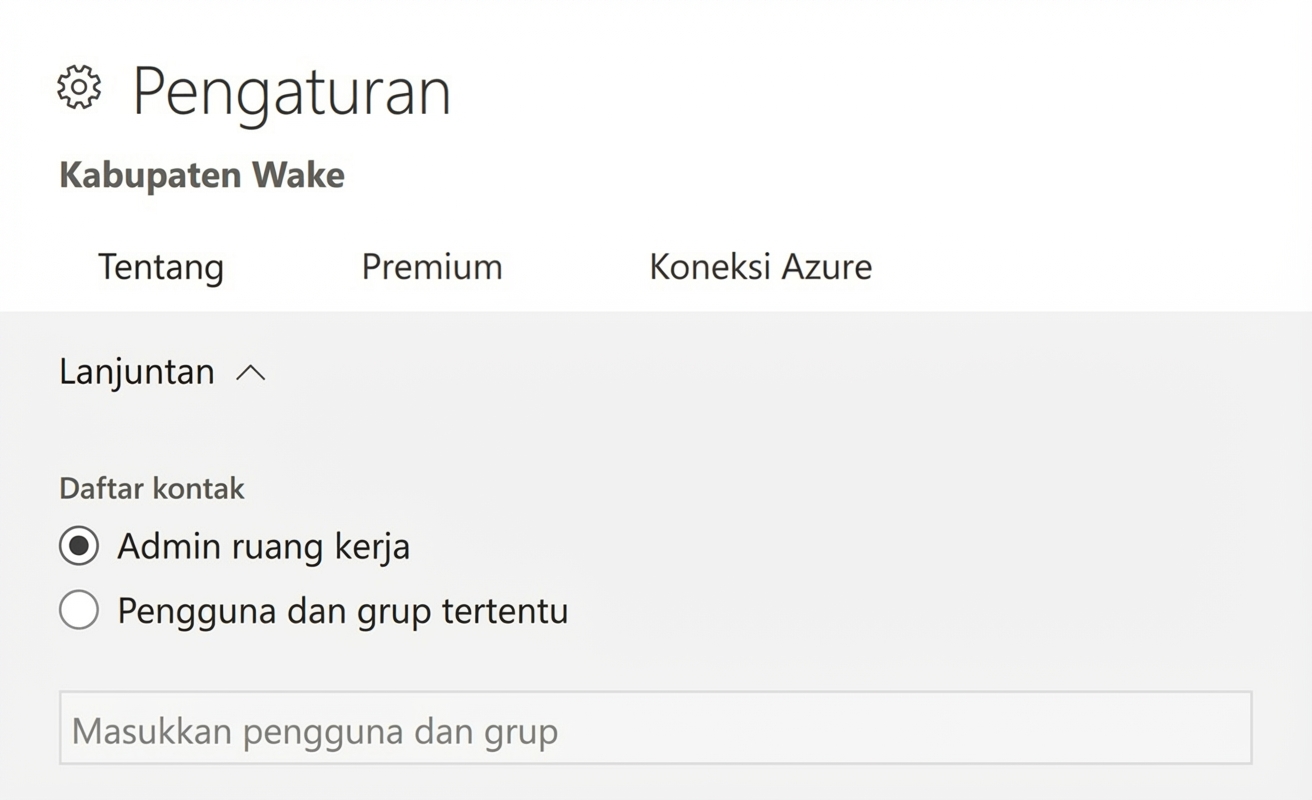
Task: Open the Azure connection settings via its tab
Action: (x=760, y=266)
